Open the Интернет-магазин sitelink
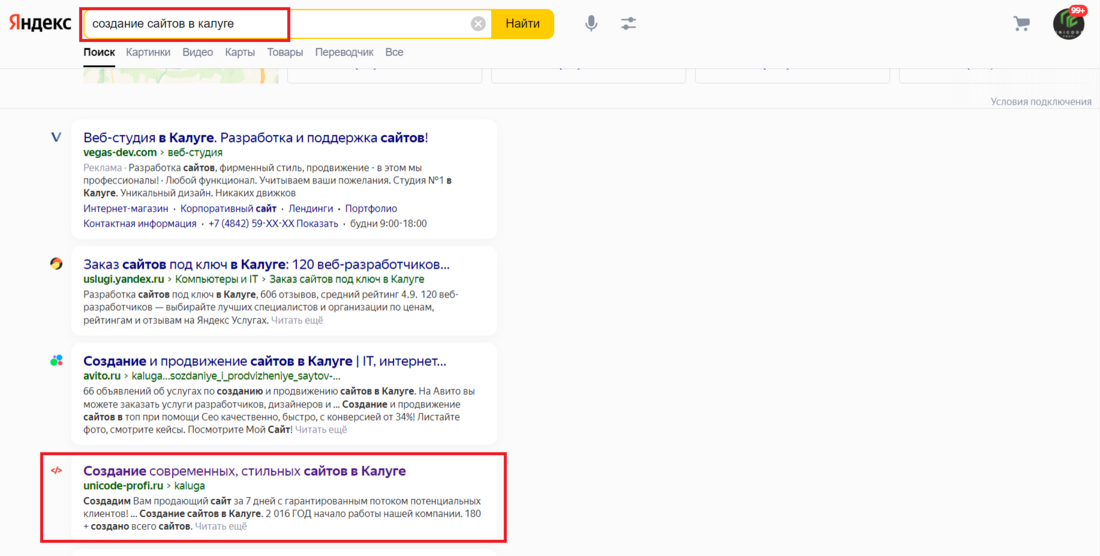The width and height of the screenshot is (1100, 556). coord(126,209)
